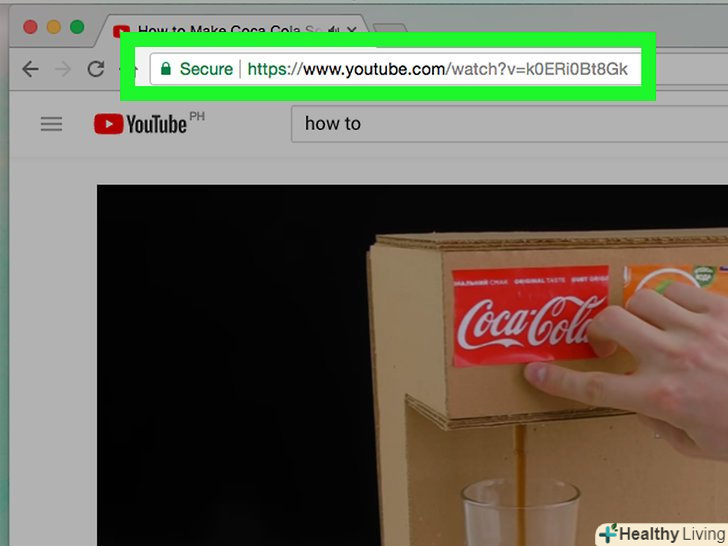Reload the page with the refresh icon
The width and height of the screenshot is (728, 546).
96,69
